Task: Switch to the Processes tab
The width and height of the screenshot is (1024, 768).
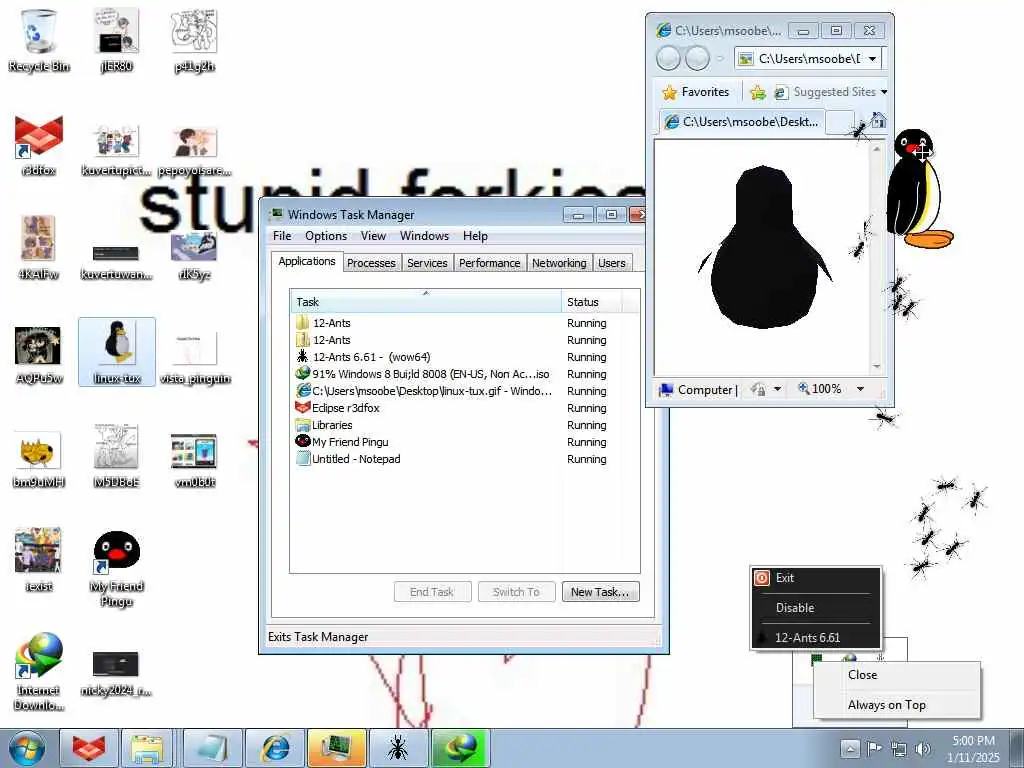Action: click(371, 263)
